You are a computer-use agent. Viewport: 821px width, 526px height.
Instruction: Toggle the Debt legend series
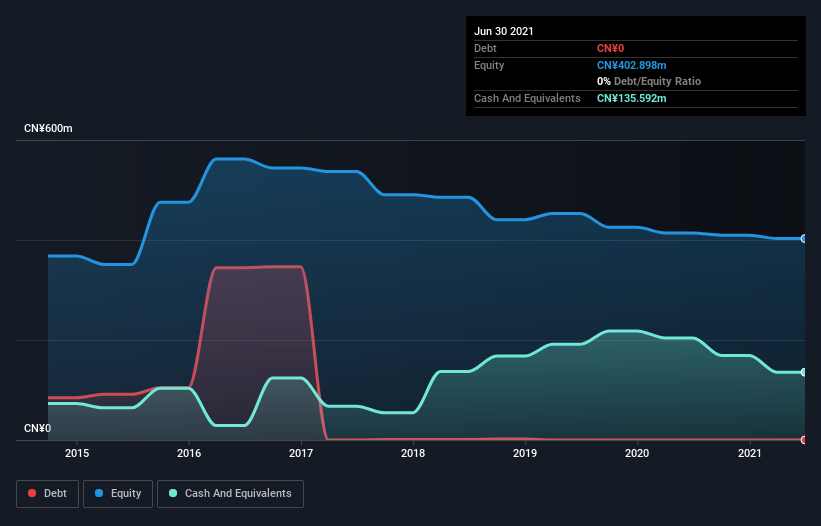[47, 494]
